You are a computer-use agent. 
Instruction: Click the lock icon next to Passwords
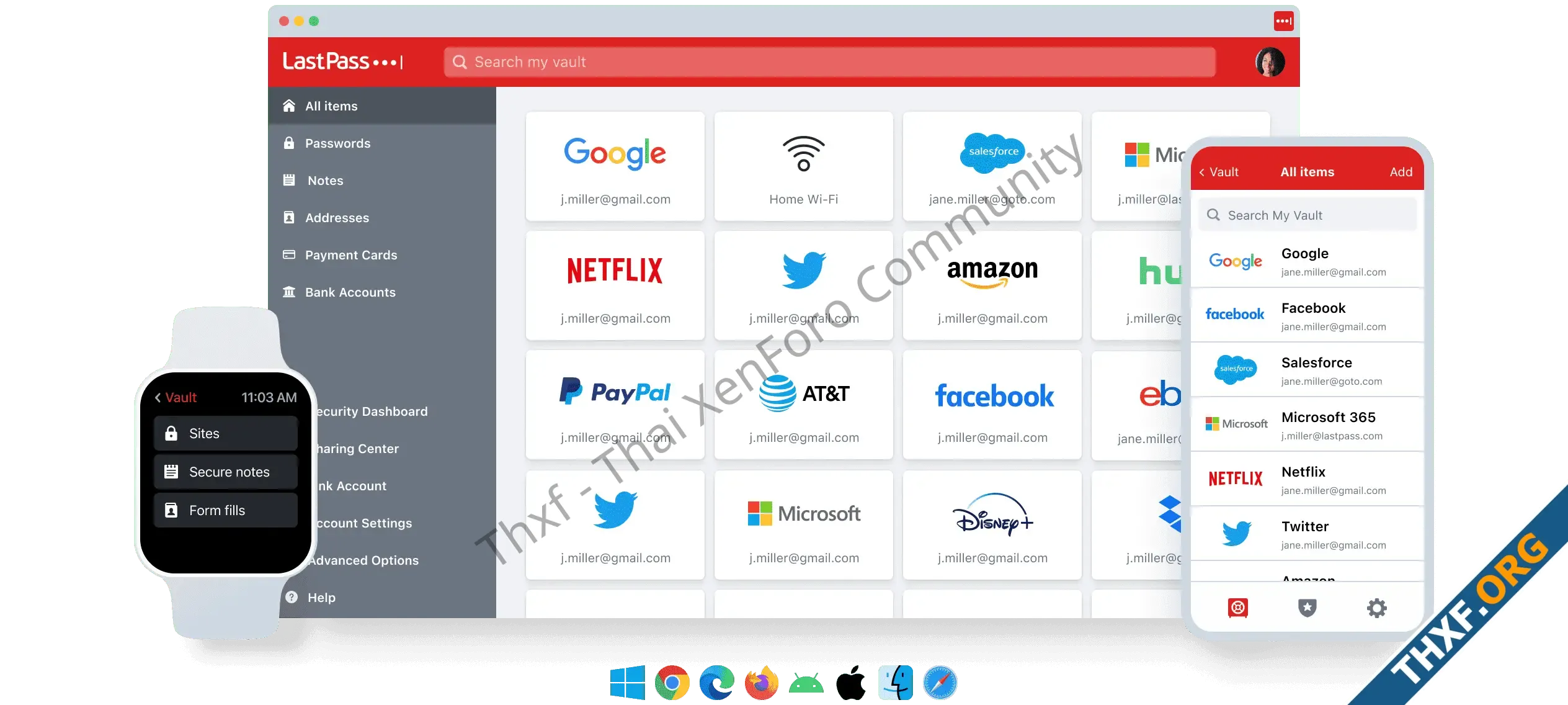[x=289, y=143]
